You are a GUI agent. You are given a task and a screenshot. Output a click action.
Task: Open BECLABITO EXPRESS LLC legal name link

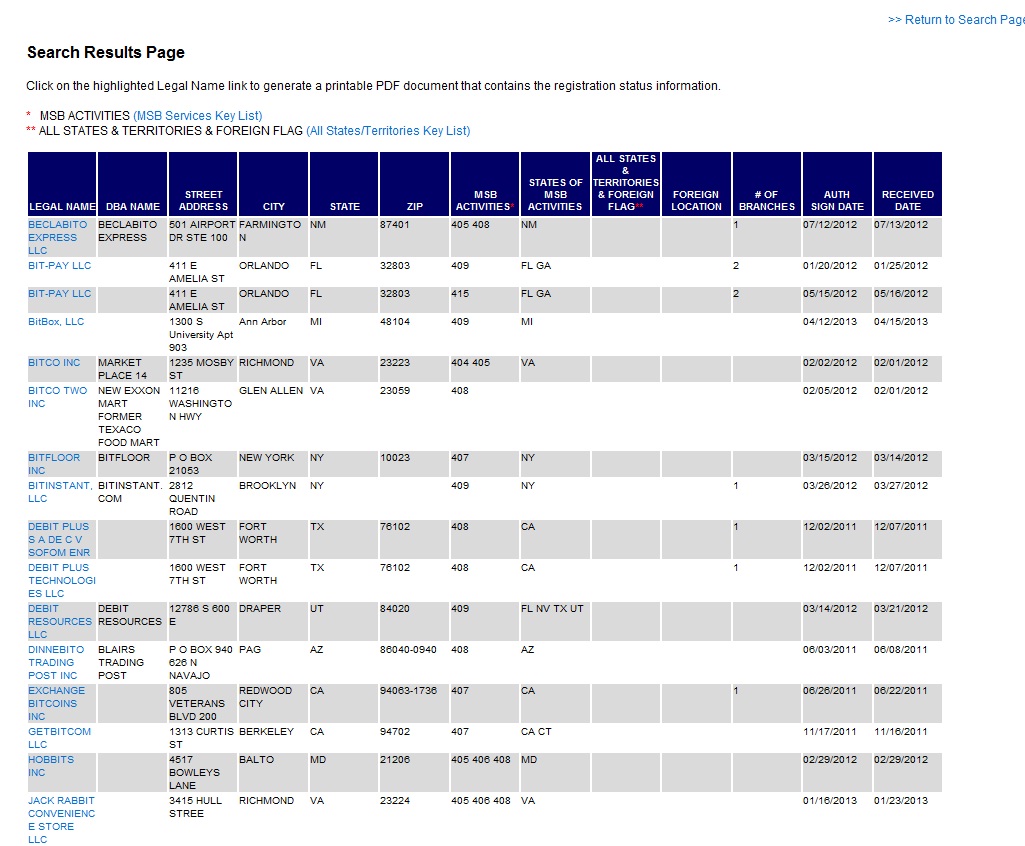coord(57,238)
